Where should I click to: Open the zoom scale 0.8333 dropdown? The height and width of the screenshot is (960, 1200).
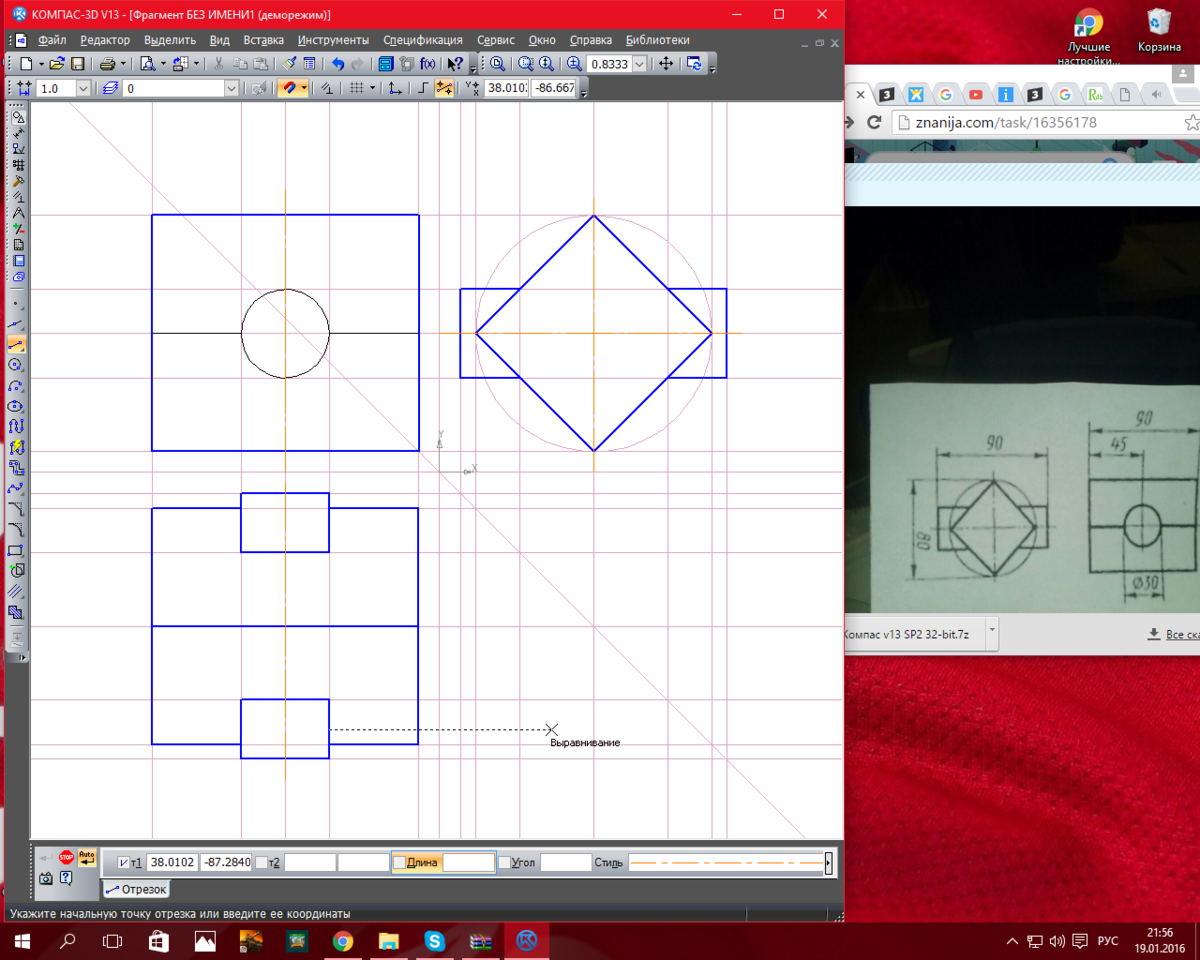[x=640, y=63]
